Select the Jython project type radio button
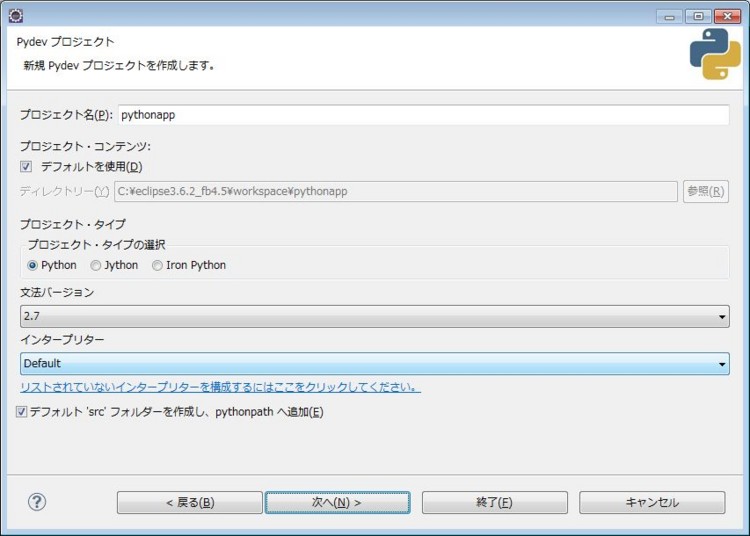This screenshot has width=750, height=536. click(x=96, y=265)
